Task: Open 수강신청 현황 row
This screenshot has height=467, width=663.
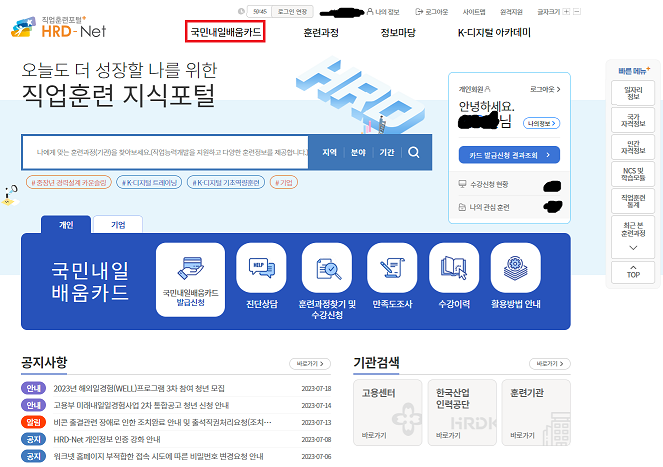Action: [x=510, y=184]
